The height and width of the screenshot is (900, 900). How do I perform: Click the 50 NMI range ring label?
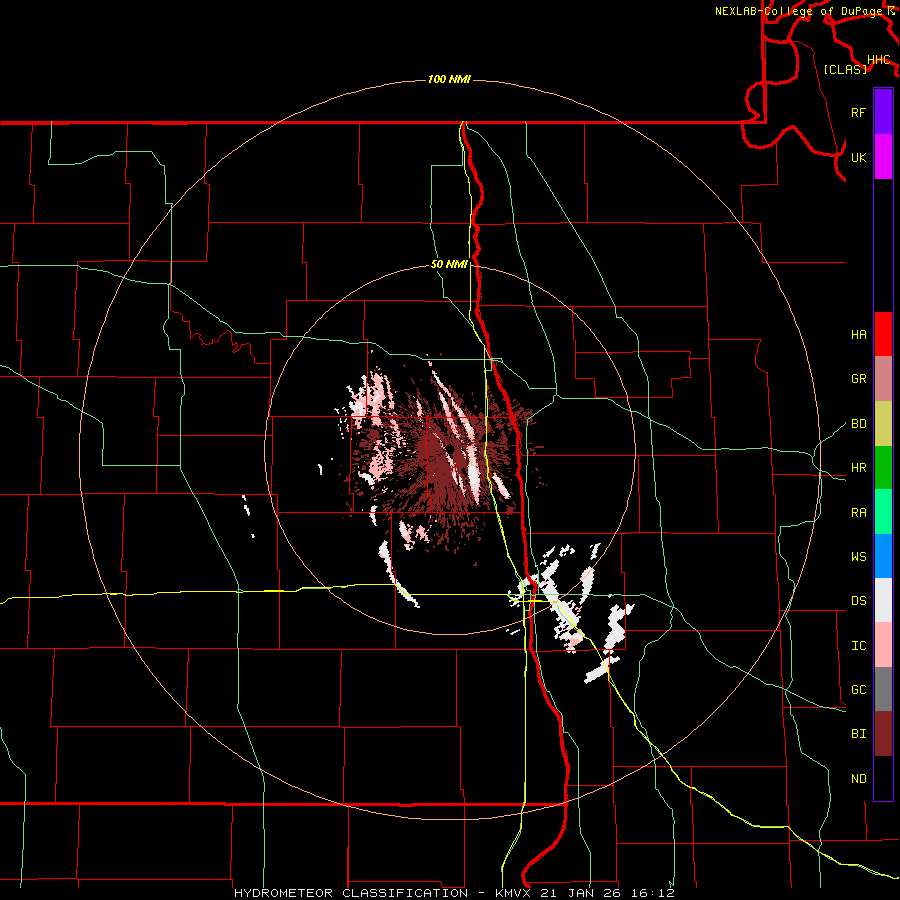[x=449, y=264]
